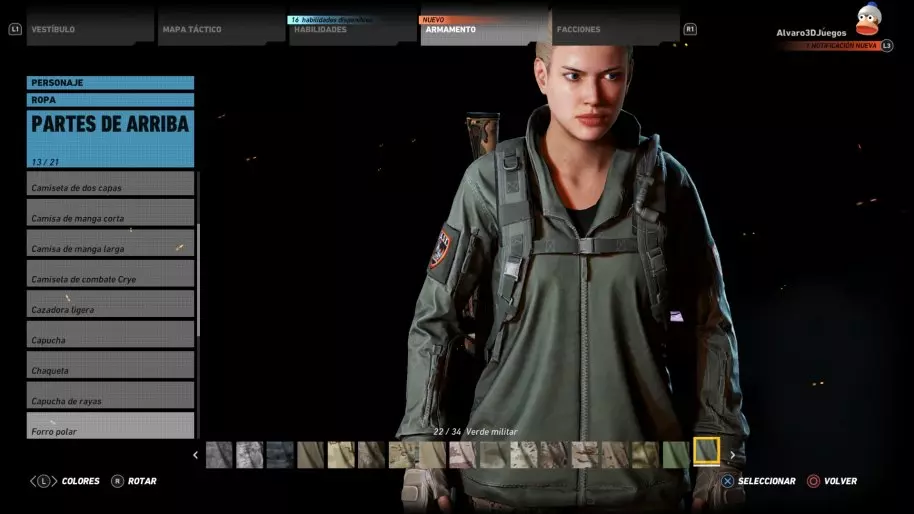This screenshot has height=514, width=914.
Task: Click the L3 notification button icon
Action: pos(887,45)
